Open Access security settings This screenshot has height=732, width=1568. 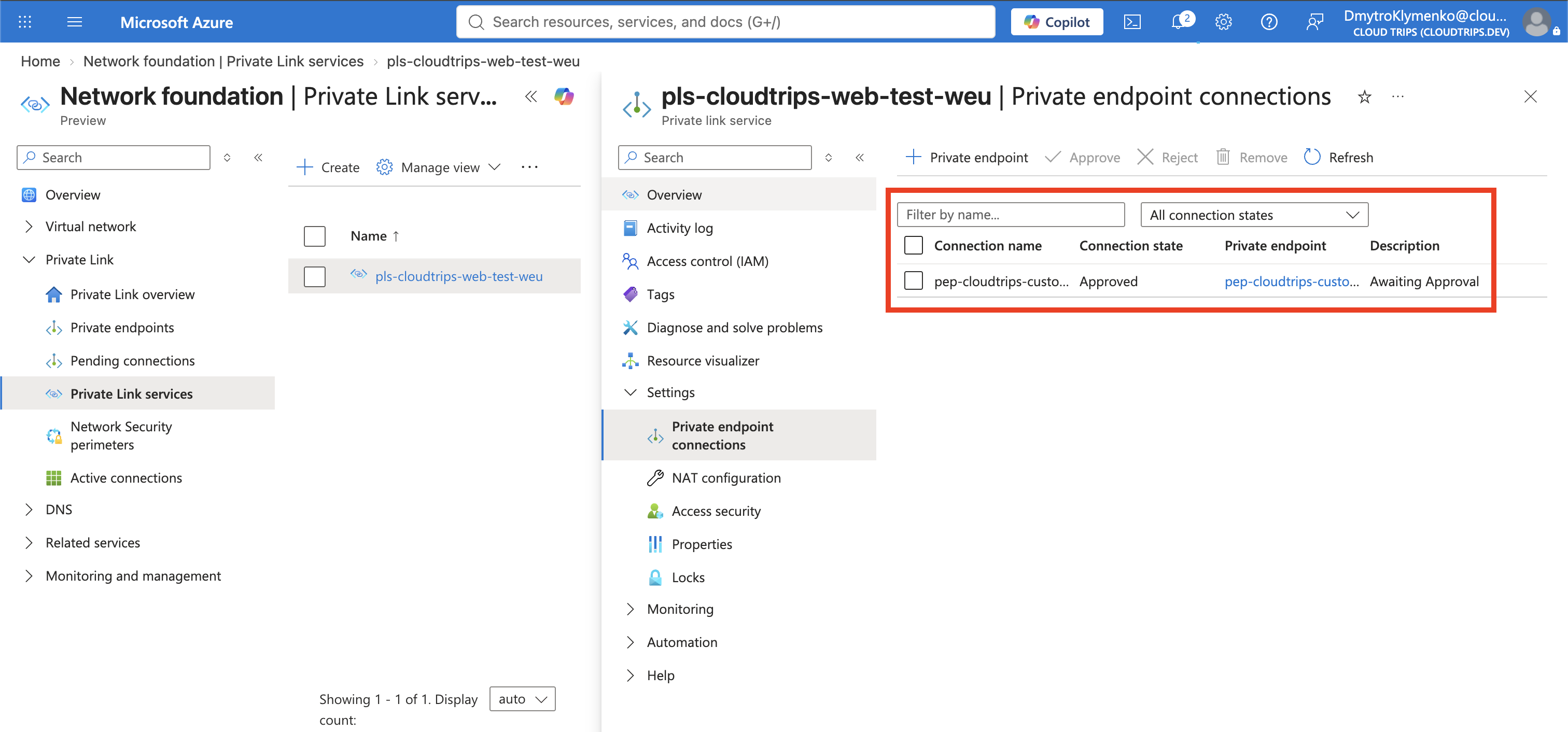point(716,511)
